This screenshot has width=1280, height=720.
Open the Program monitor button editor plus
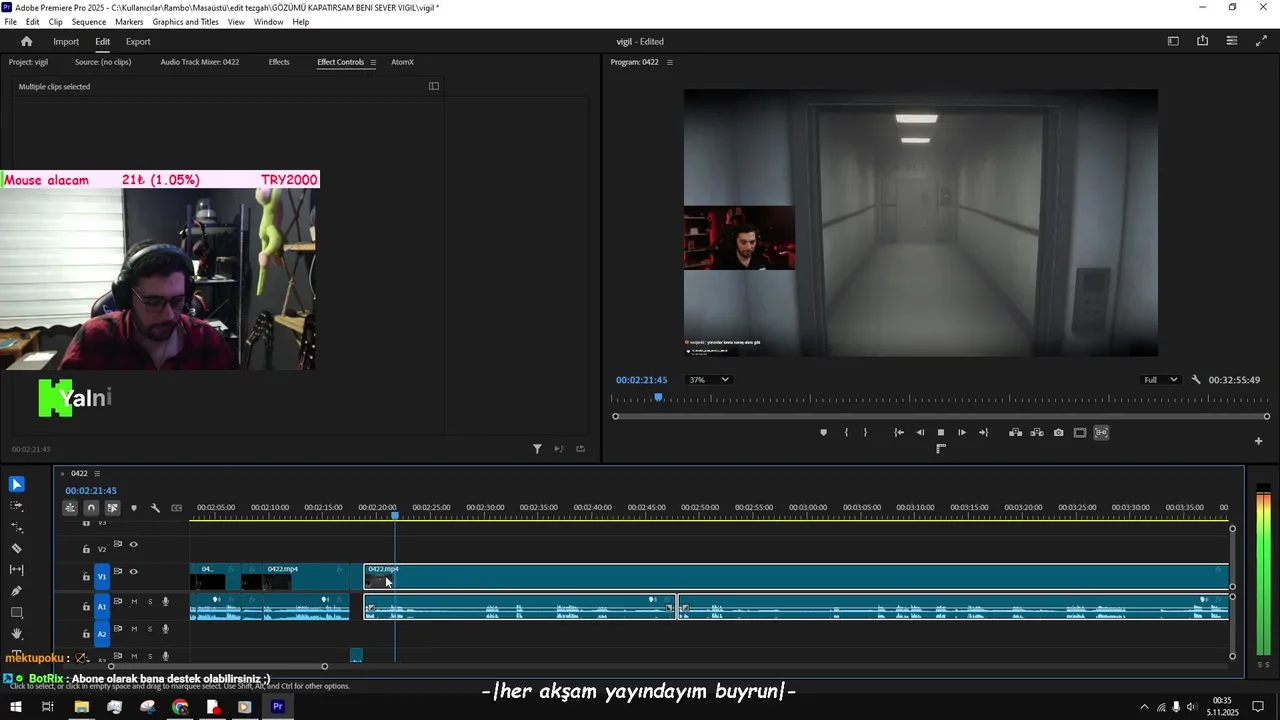click(x=1259, y=441)
